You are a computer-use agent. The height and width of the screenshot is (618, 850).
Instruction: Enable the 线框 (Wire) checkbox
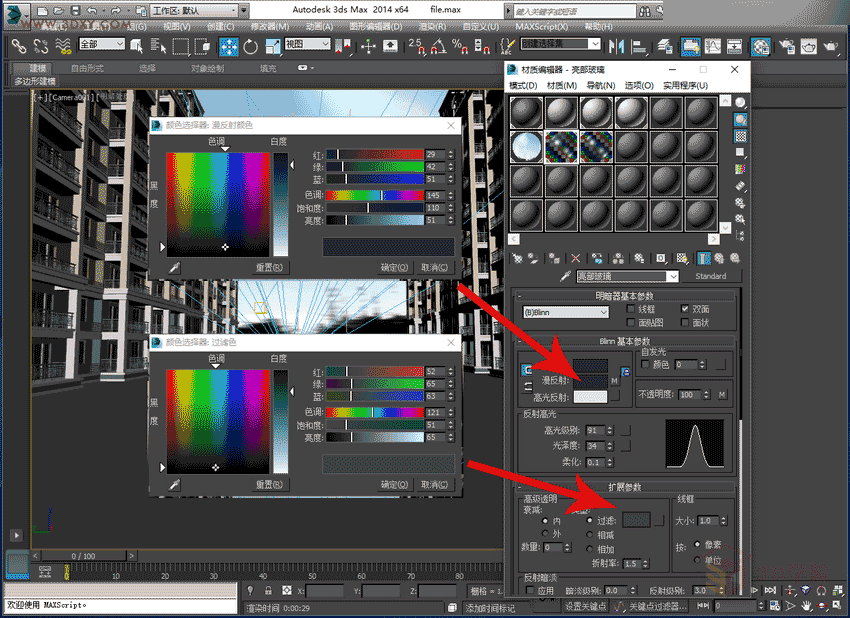coord(630,308)
